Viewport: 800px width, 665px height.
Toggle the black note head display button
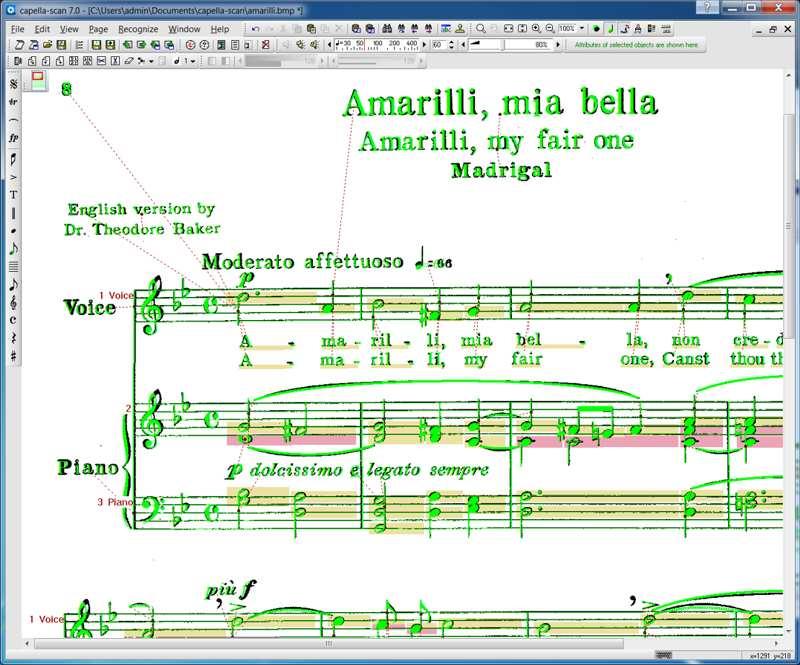pyautogui.click(x=596, y=29)
